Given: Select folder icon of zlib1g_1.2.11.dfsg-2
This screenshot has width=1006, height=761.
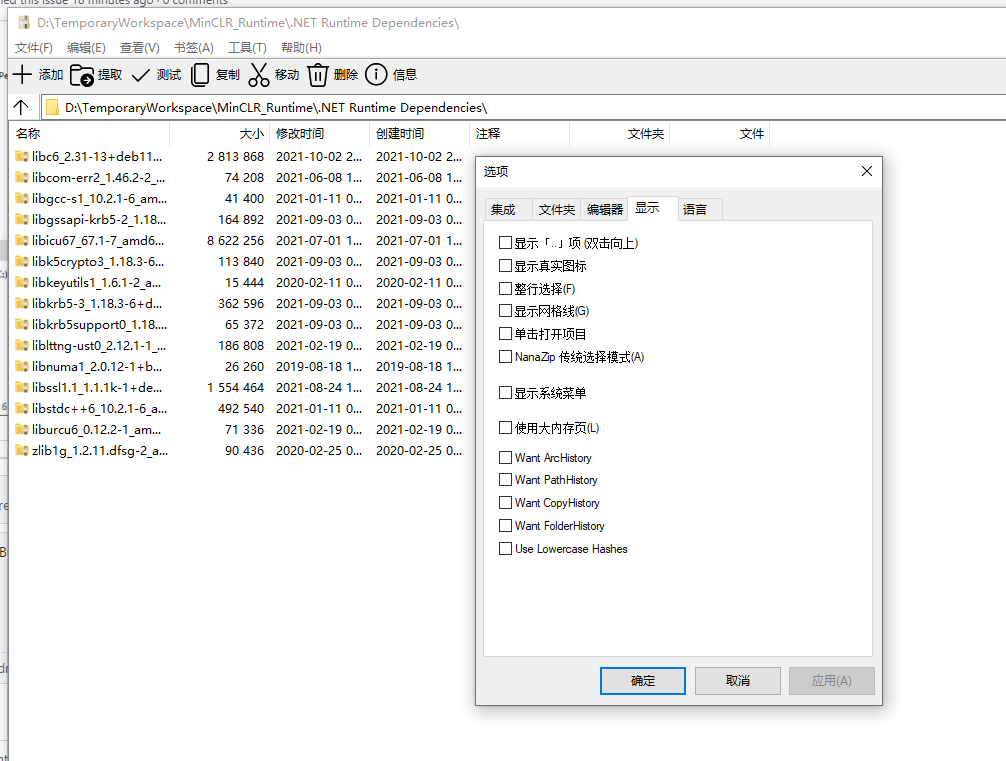Looking at the screenshot, I should (x=22, y=450).
